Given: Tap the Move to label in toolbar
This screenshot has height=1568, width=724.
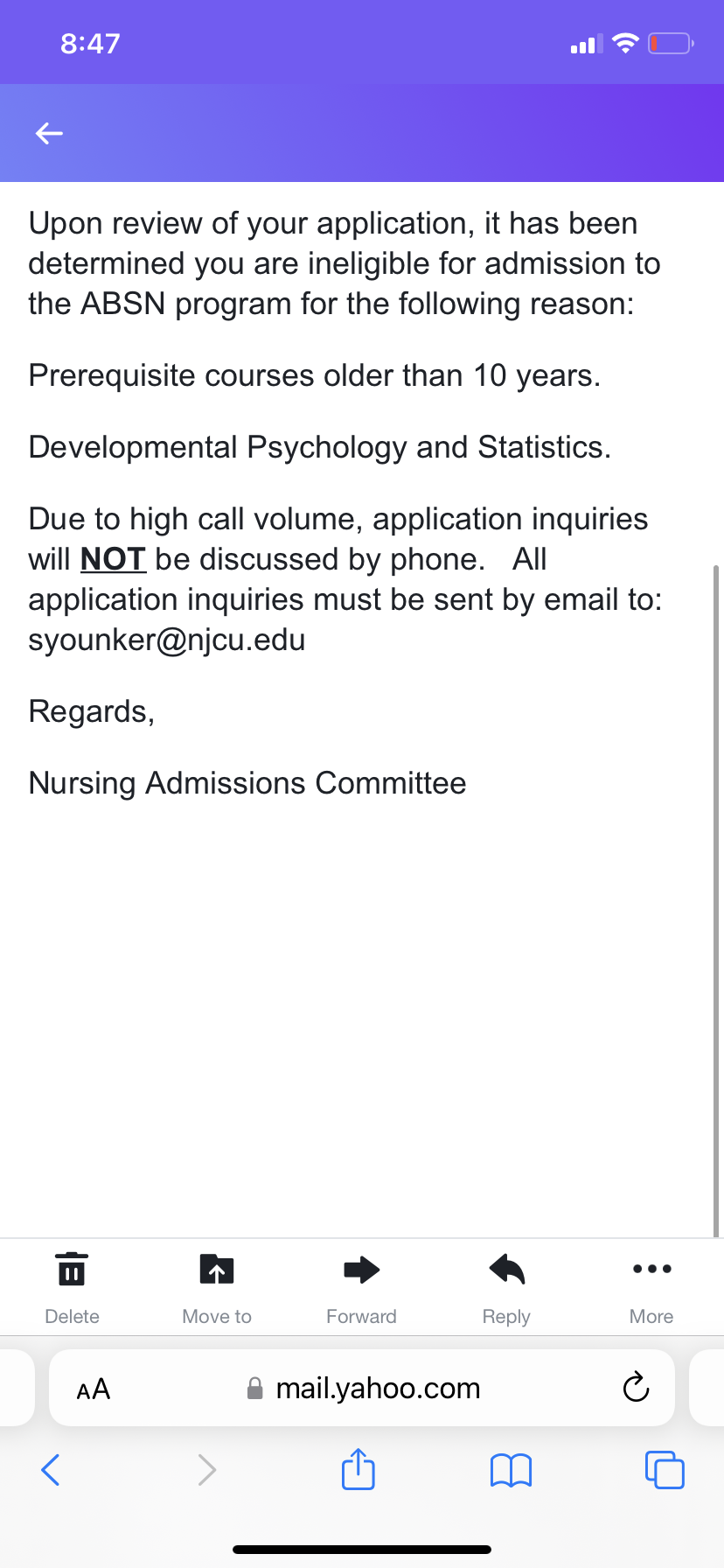Looking at the screenshot, I should pyautogui.click(x=217, y=1316).
